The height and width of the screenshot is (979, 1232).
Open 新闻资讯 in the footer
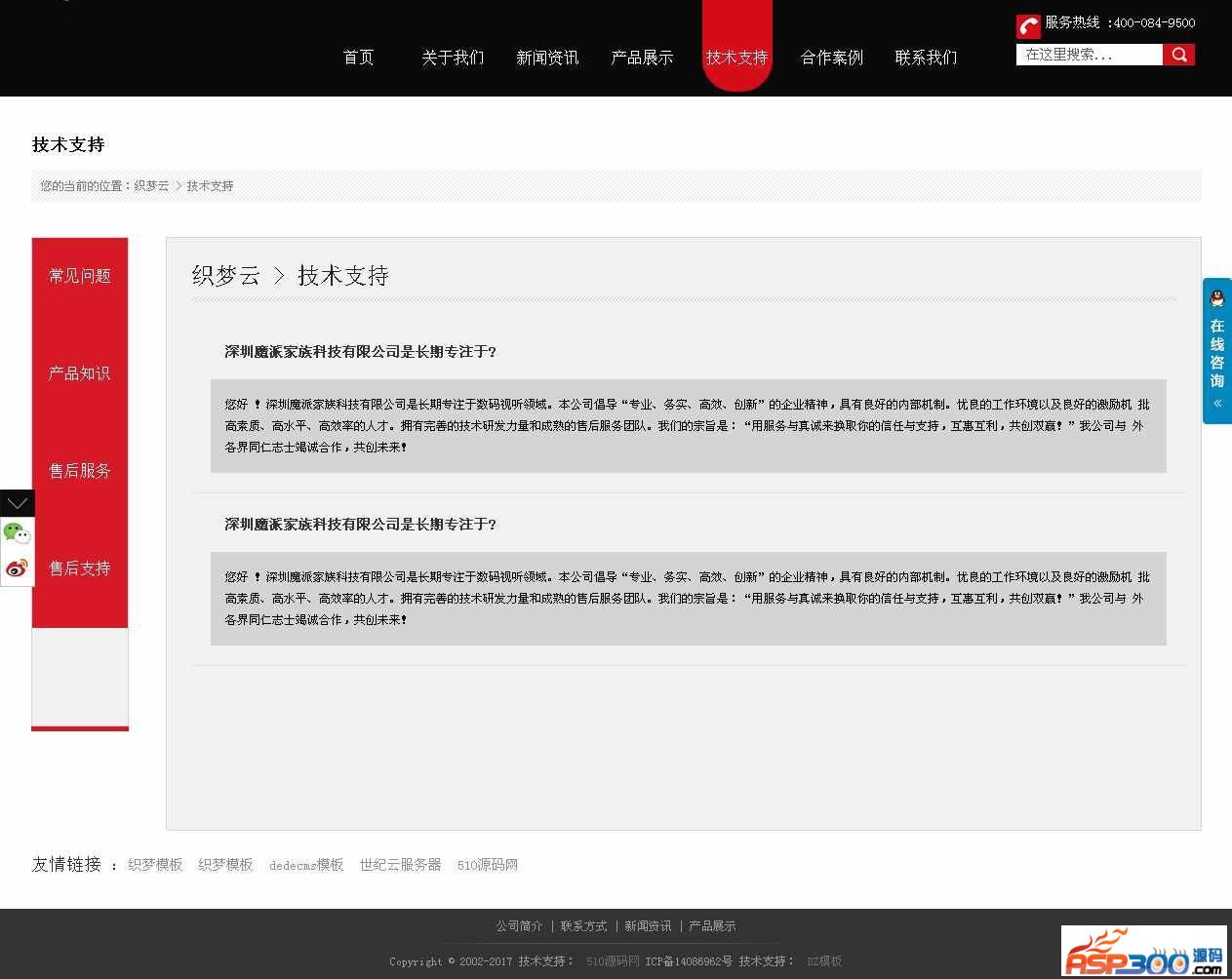point(648,926)
